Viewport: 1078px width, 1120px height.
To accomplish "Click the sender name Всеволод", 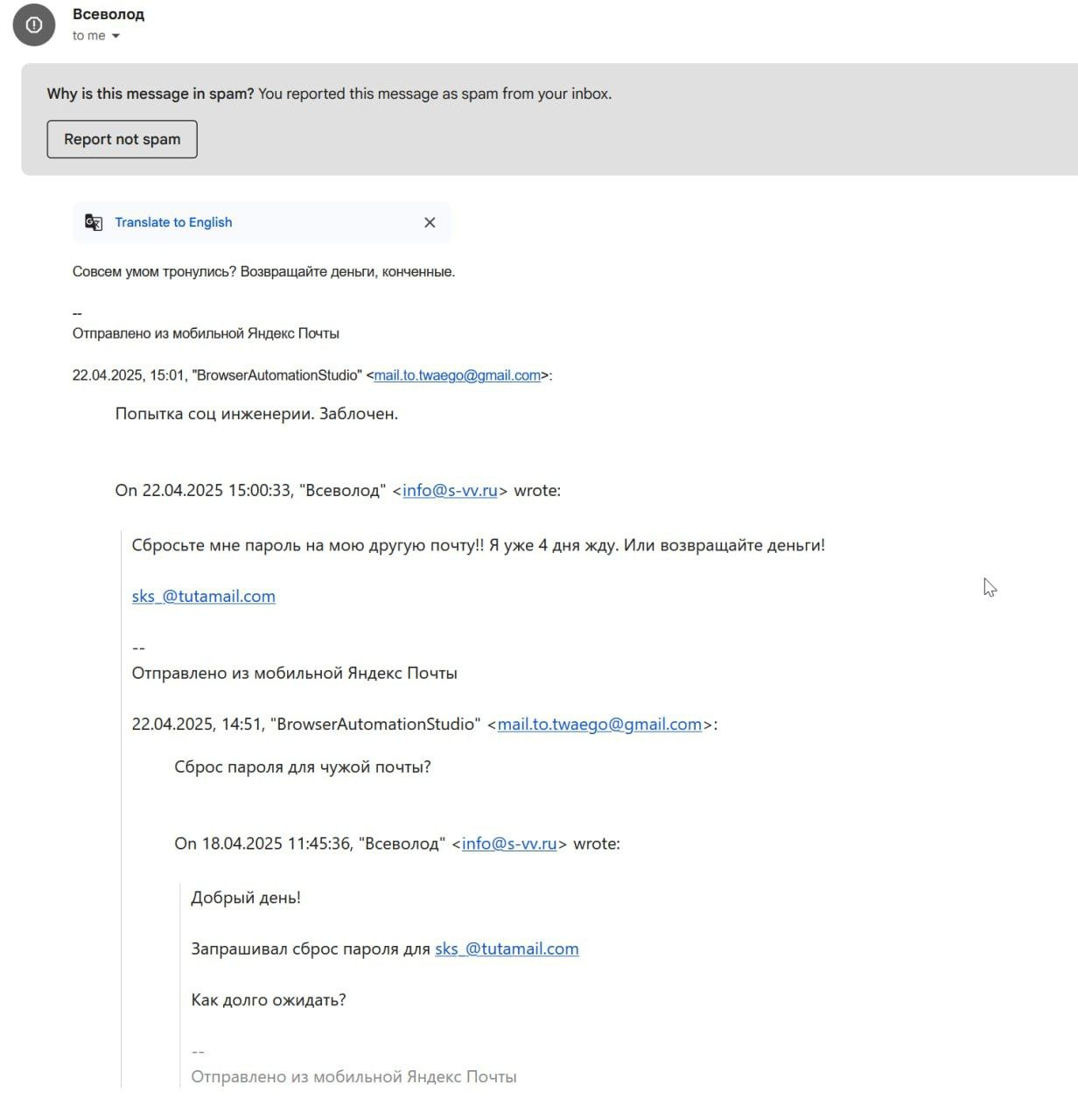I will (108, 14).
